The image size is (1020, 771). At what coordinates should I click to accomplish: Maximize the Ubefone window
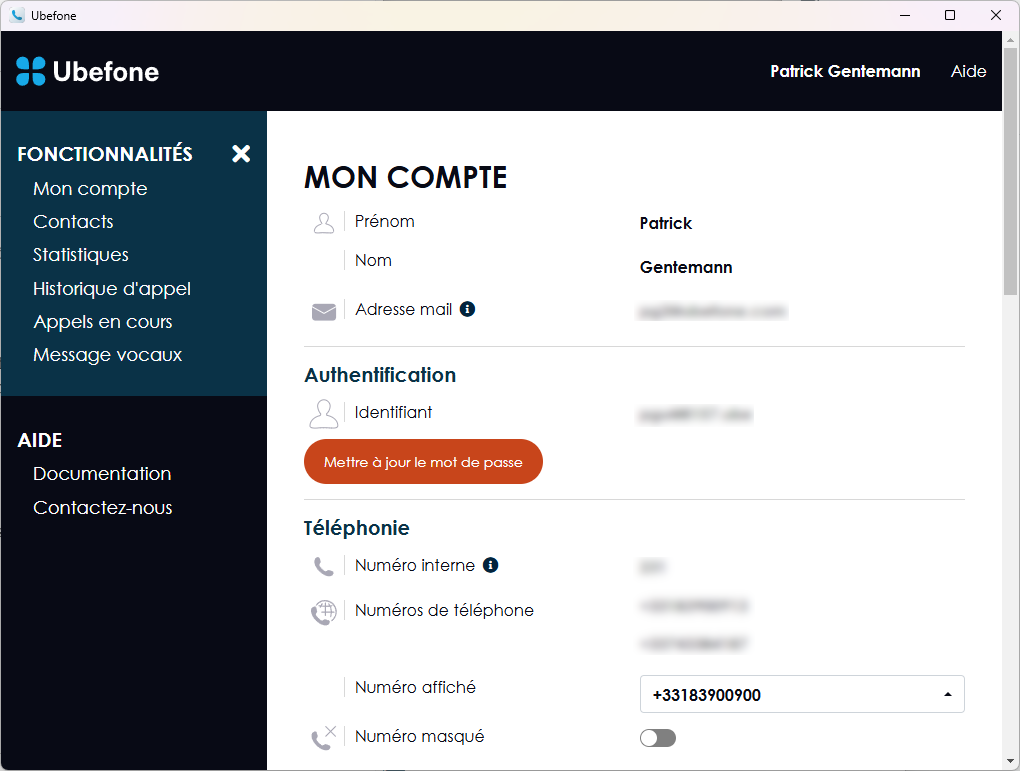pyautogui.click(x=950, y=15)
